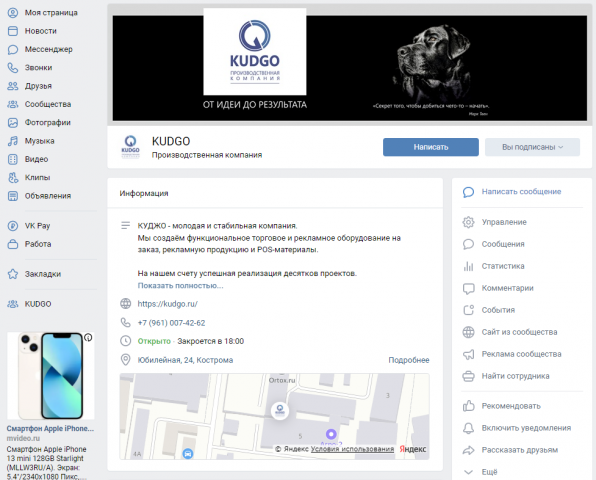
Task: Open the Видео video icon
Action: pos(13,159)
